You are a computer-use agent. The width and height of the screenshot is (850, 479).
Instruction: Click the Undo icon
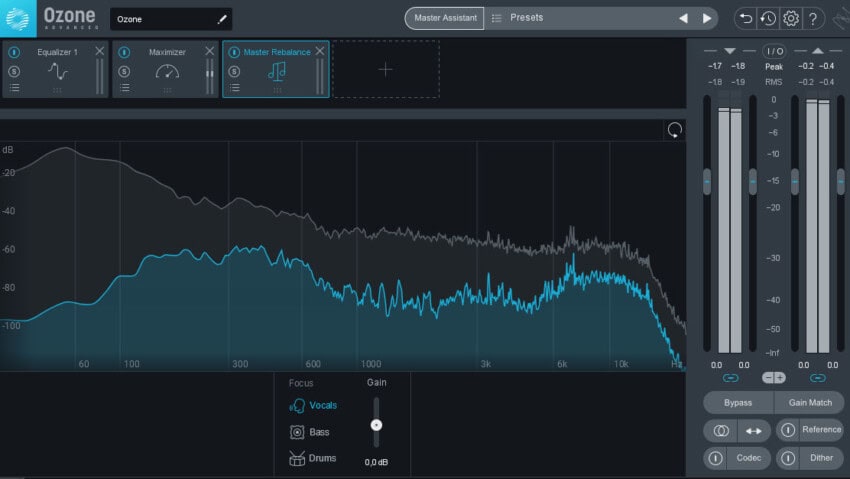pos(746,18)
